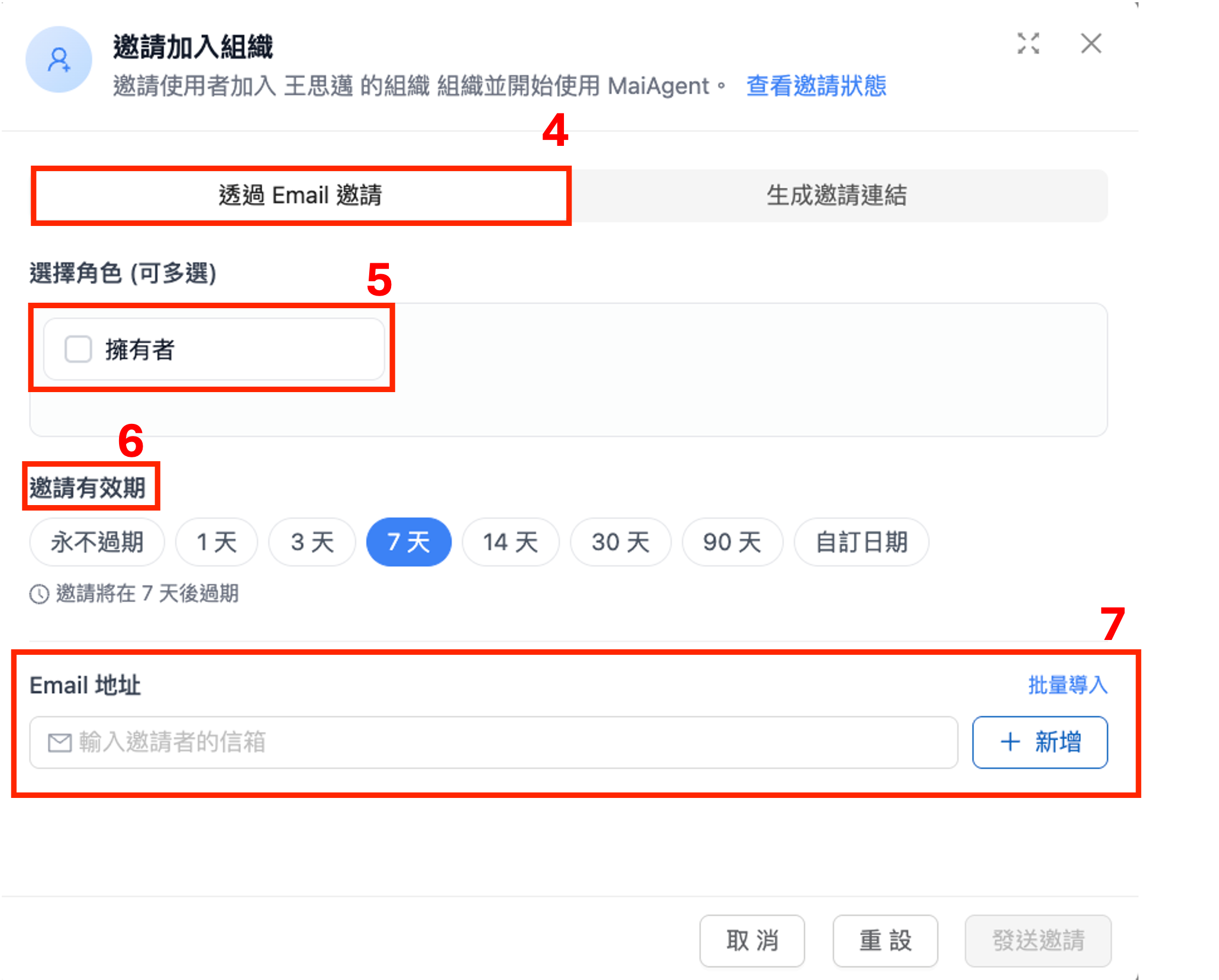Tick the 擁有者 role checkbox
Screen dimensions: 1219x980
coord(78,349)
